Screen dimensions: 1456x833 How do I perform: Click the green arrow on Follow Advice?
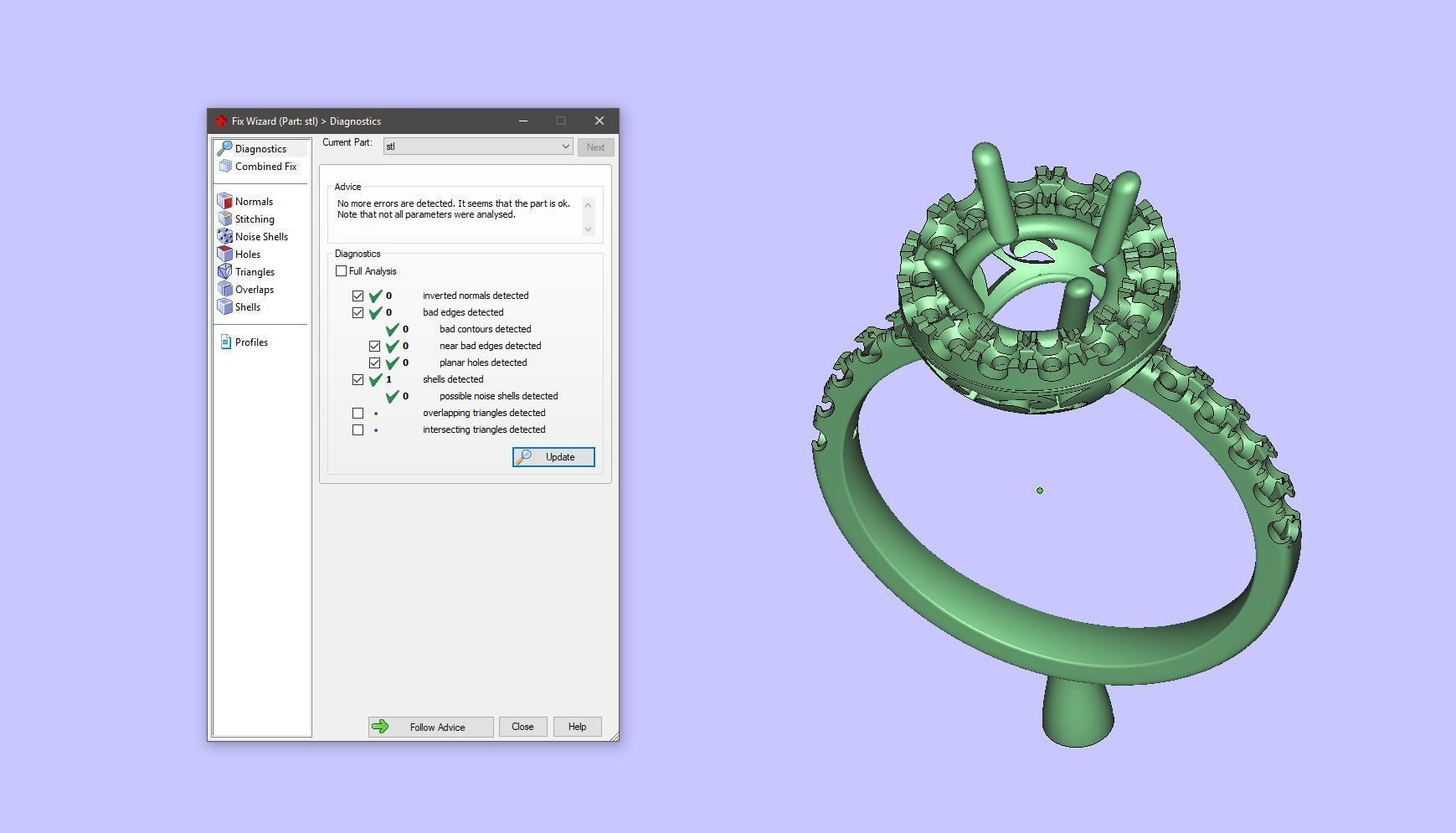pos(380,727)
